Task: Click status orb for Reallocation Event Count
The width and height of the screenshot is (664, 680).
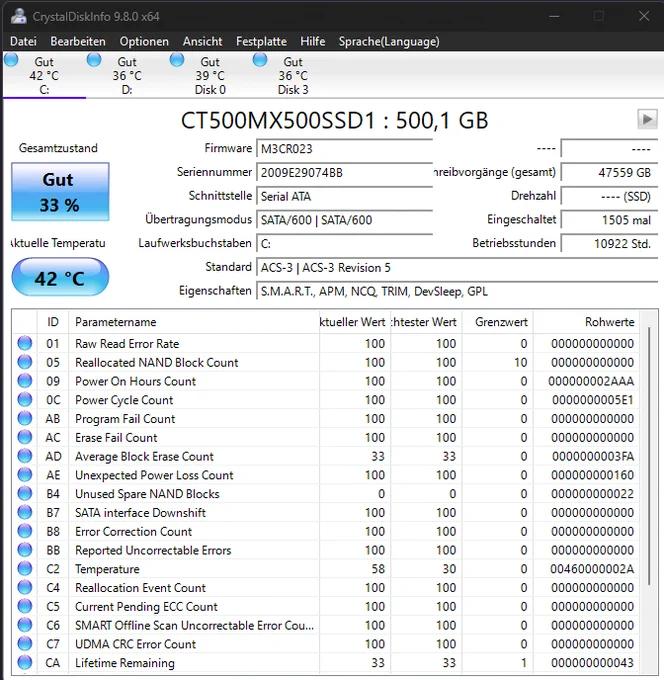Action: (25, 587)
